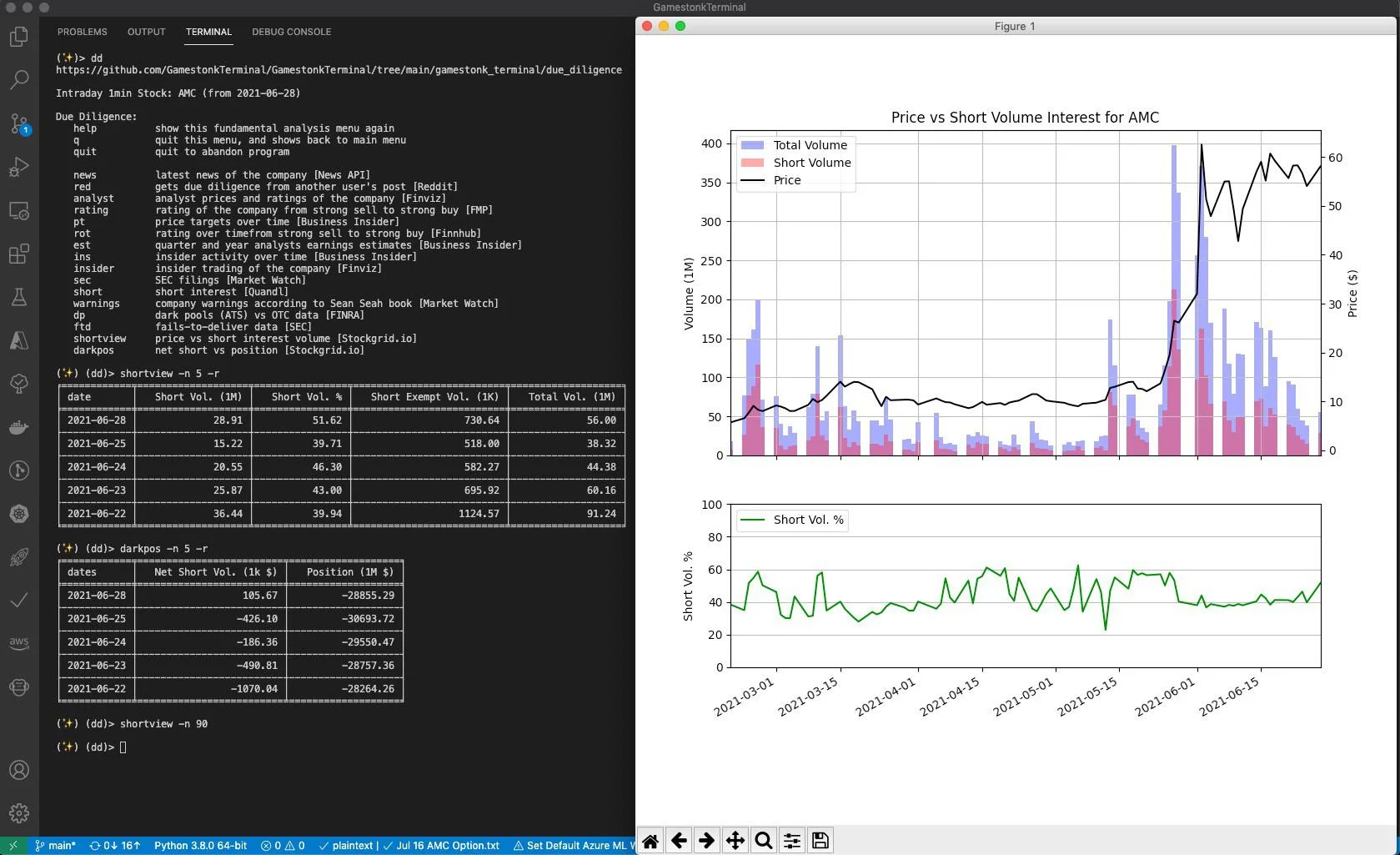Switch to the DEBUG CONSOLE tab
The image size is (1400, 855).
click(x=291, y=32)
